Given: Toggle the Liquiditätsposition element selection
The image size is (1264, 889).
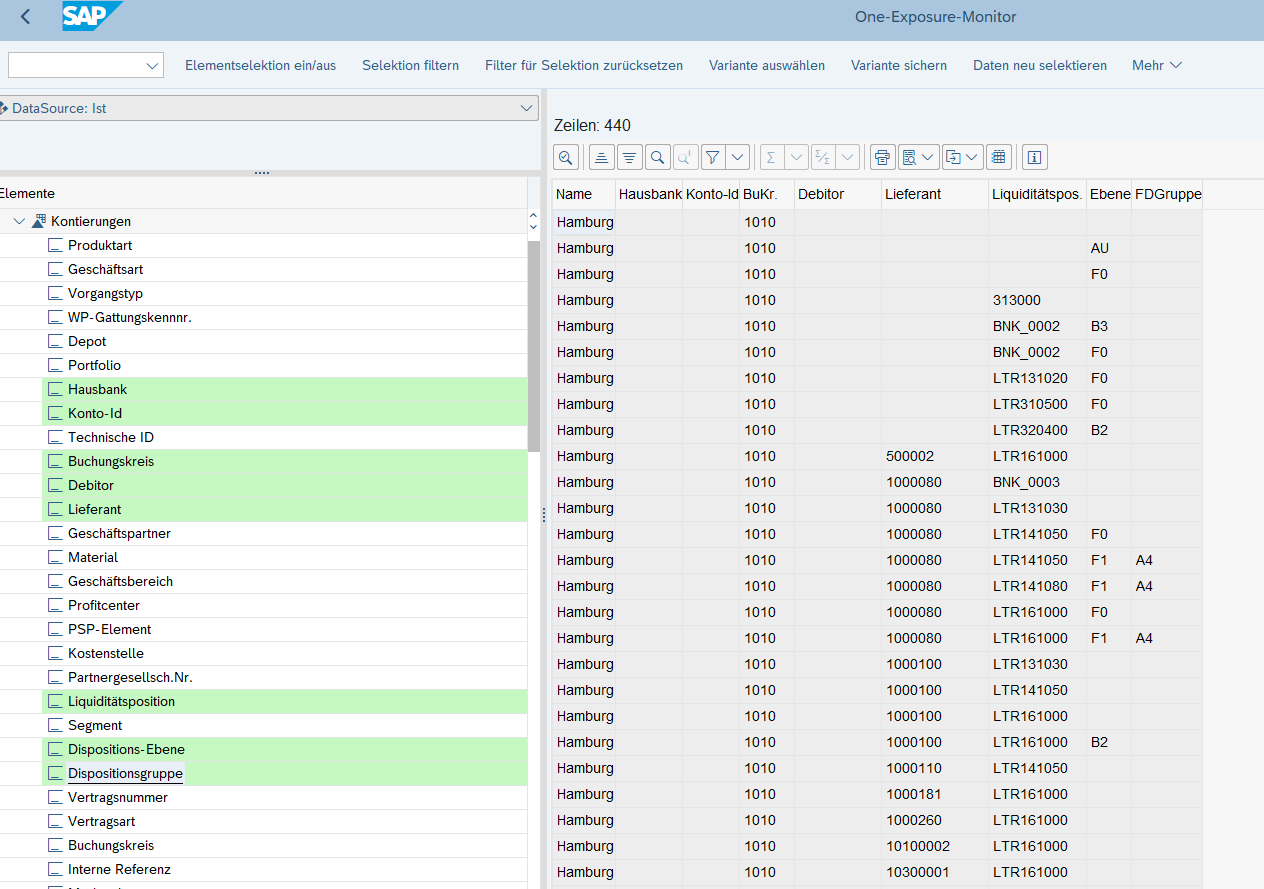Looking at the screenshot, I should click(121, 702).
